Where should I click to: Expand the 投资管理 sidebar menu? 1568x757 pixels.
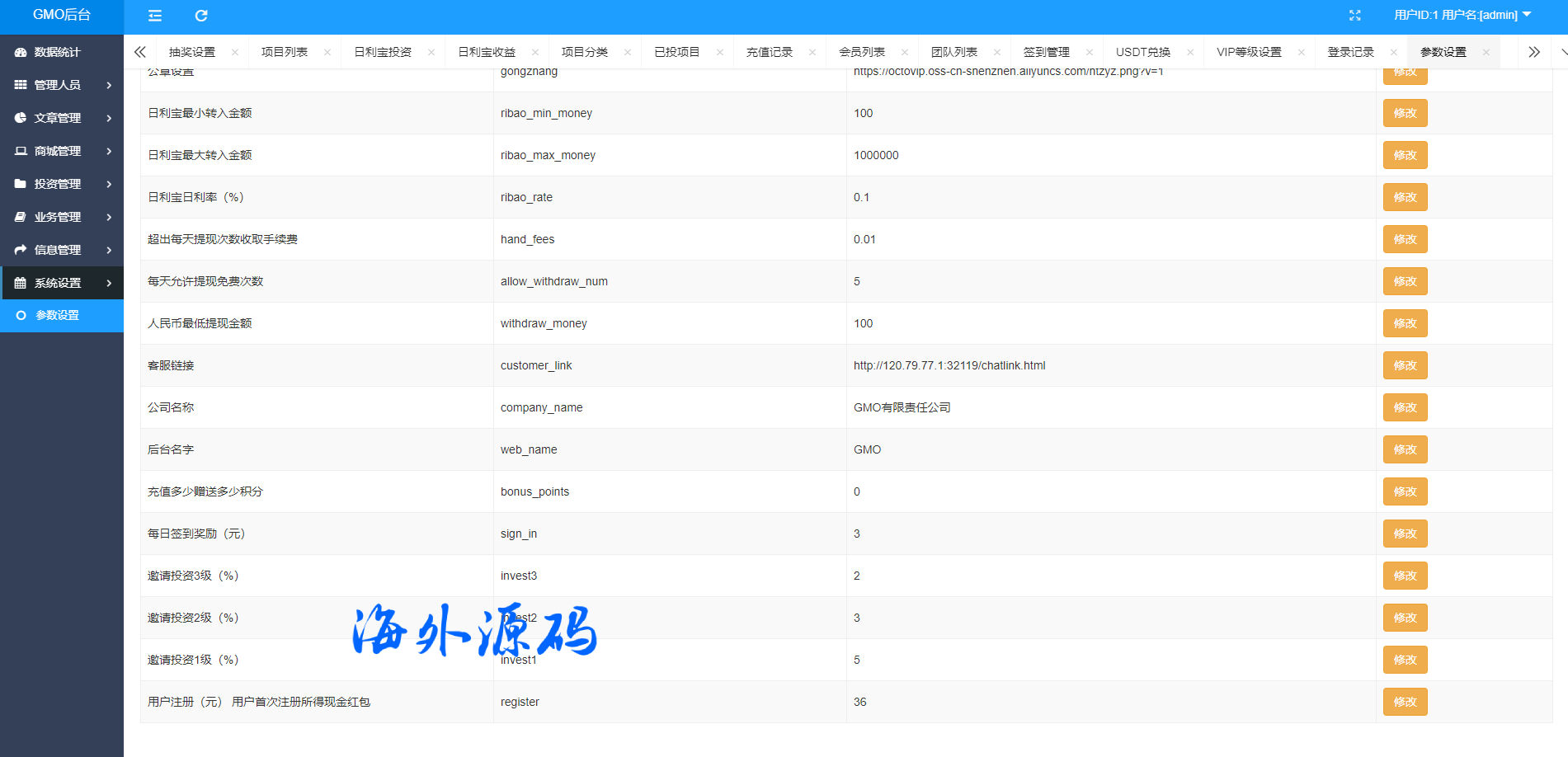pyautogui.click(x=62, y=184)
